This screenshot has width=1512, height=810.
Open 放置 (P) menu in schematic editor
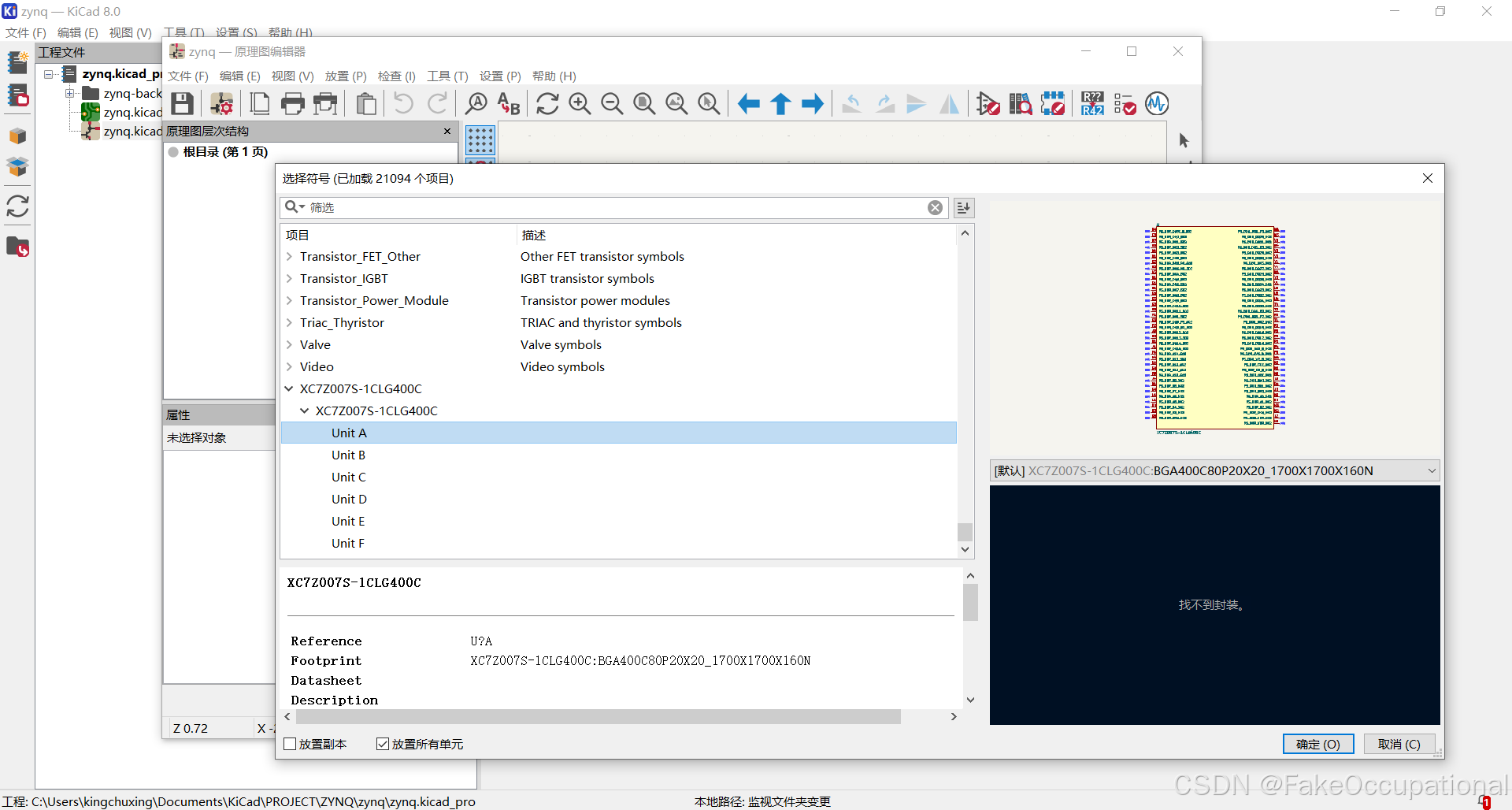346,76
